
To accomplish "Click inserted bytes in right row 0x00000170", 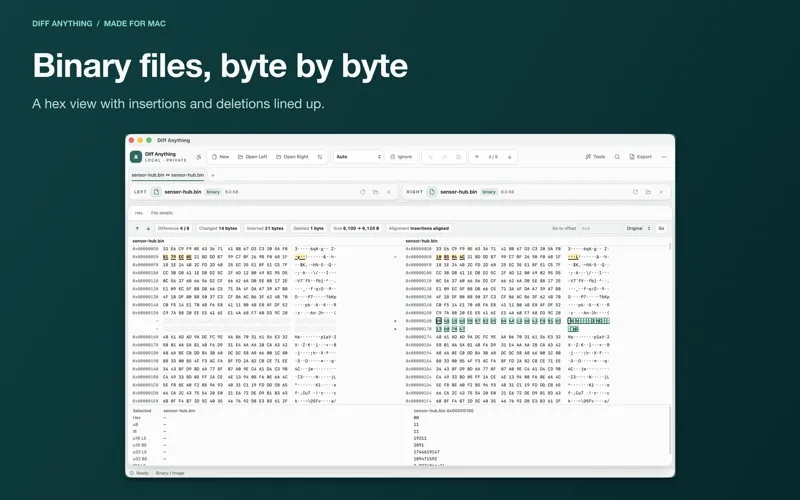I will tap(451, 329).
